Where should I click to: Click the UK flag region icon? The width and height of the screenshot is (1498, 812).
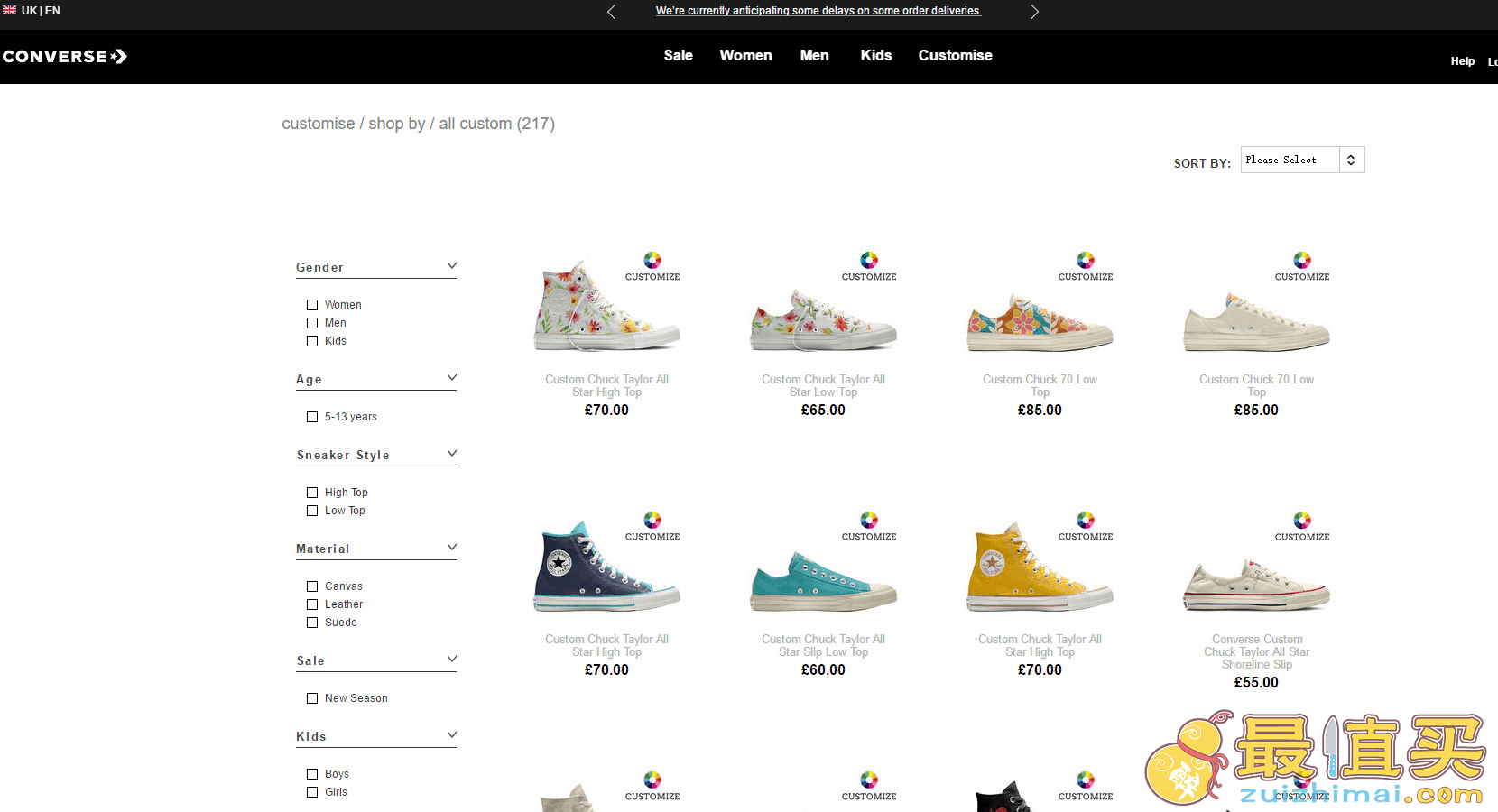tap(9, 10)
